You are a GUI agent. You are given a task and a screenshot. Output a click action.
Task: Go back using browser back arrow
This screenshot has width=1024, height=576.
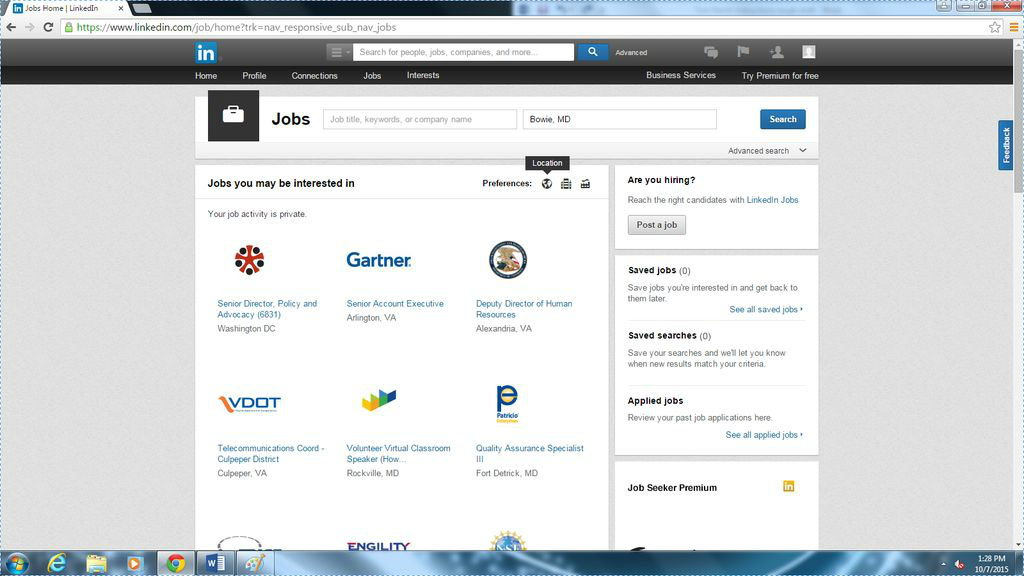(11, 27)
